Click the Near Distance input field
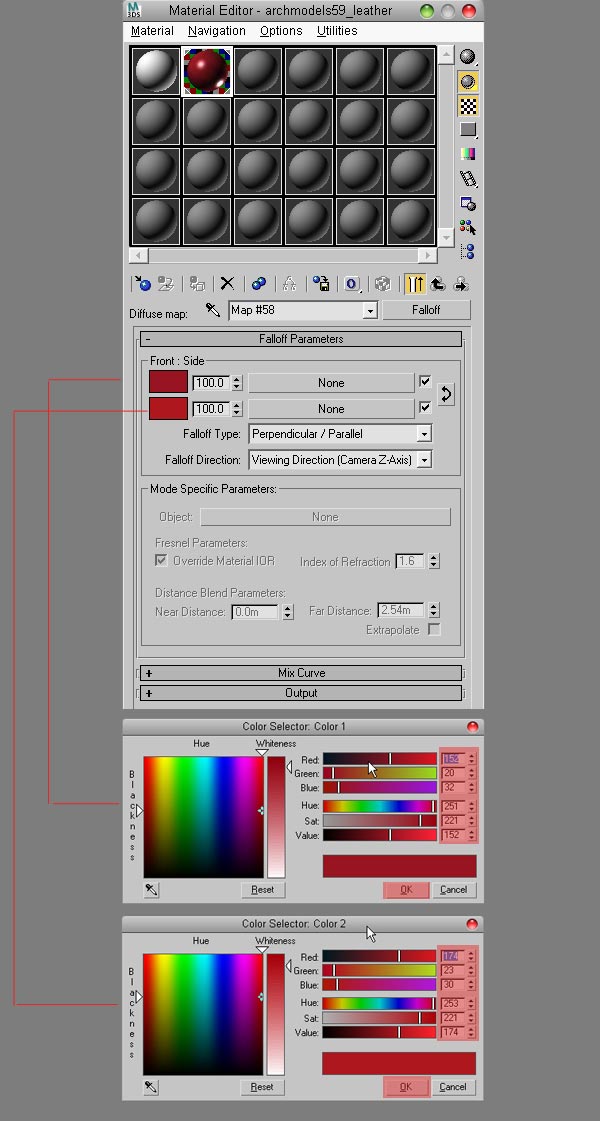 (255, 611)
